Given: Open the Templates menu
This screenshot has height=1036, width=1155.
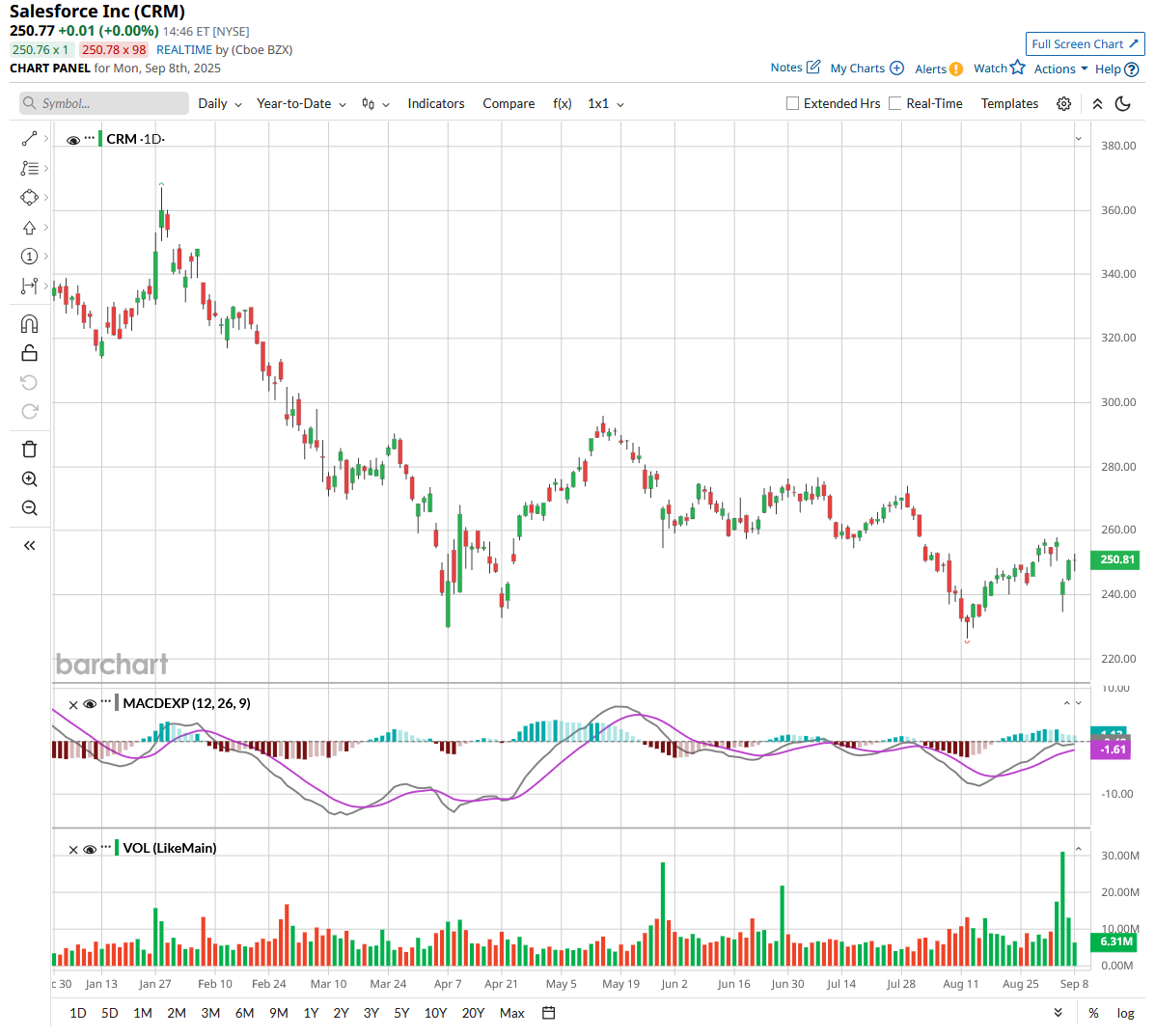Looking at the screenshot, I should point(1009,104).
